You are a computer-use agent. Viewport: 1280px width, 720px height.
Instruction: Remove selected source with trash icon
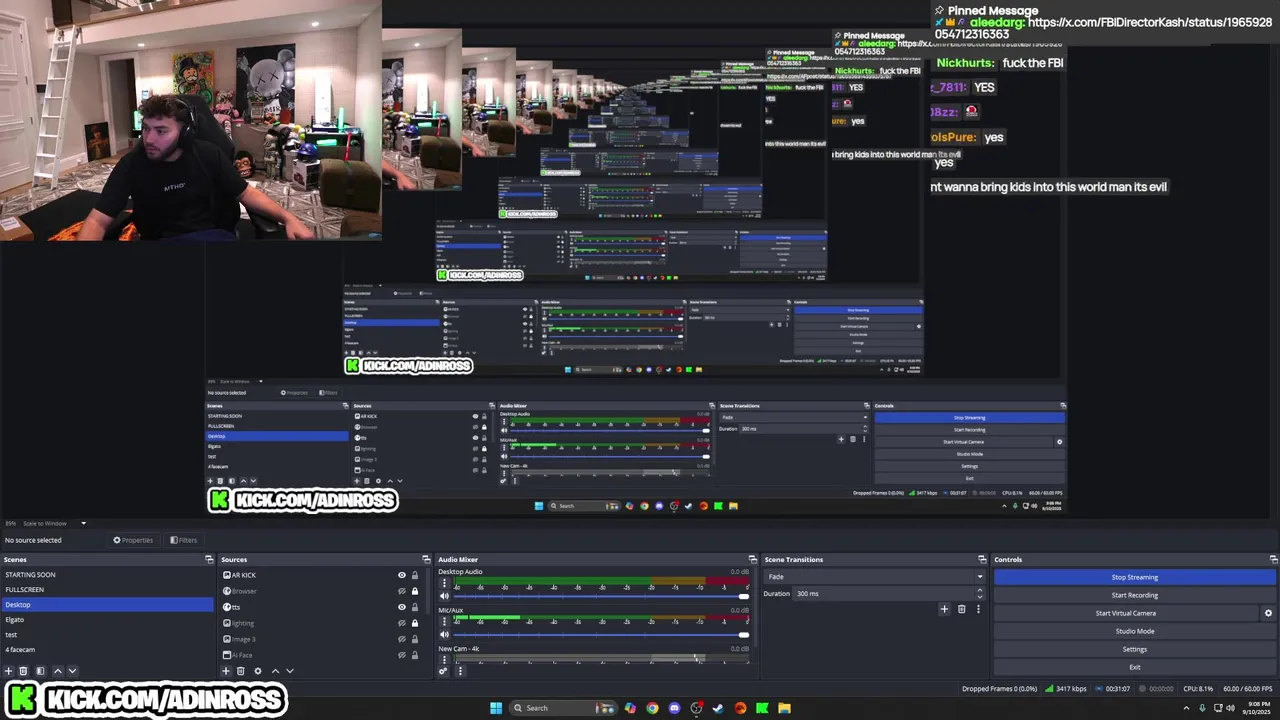click(x=240, y=671)
